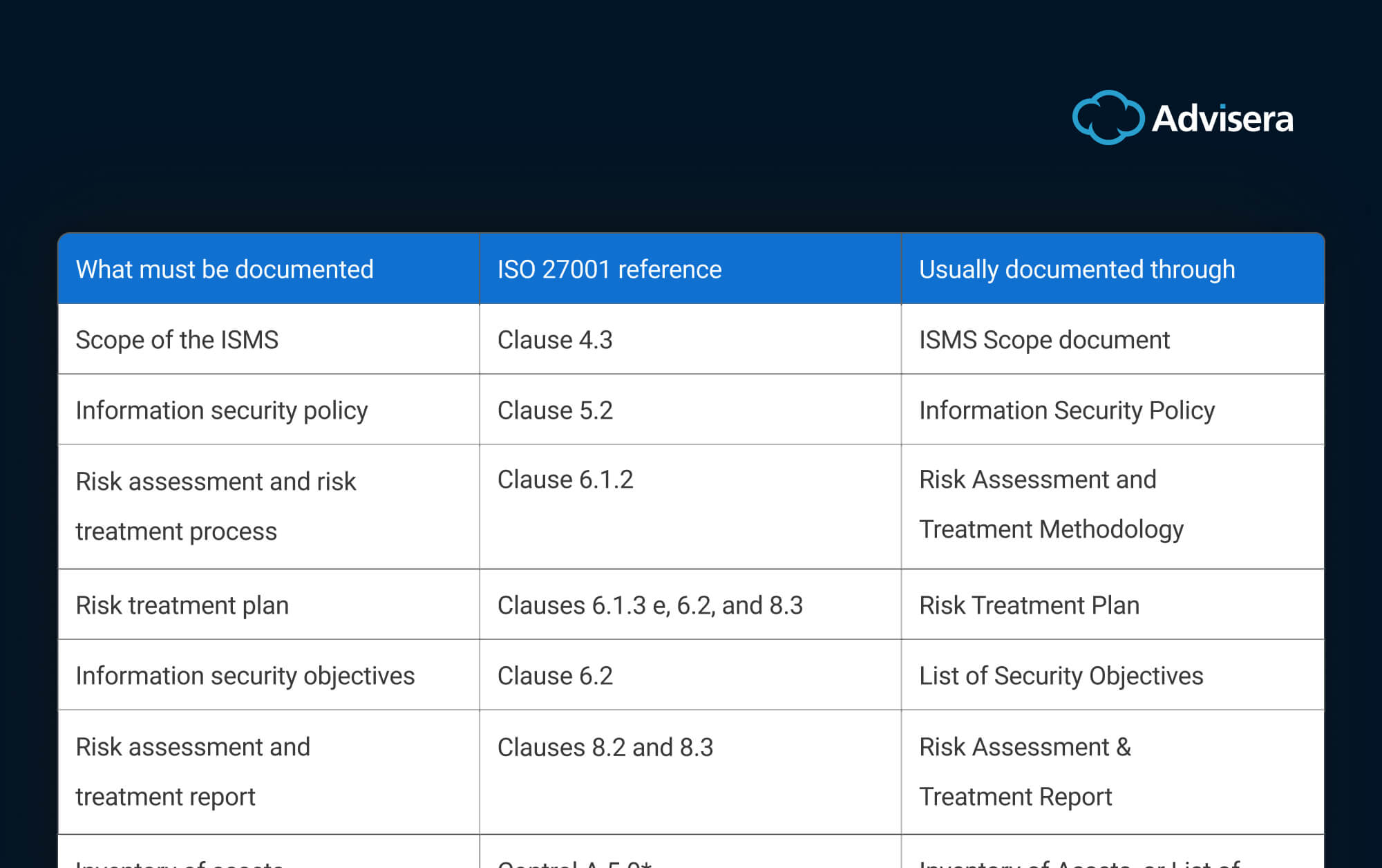Click the 'Clause 5.2' cell

[690, 410]
